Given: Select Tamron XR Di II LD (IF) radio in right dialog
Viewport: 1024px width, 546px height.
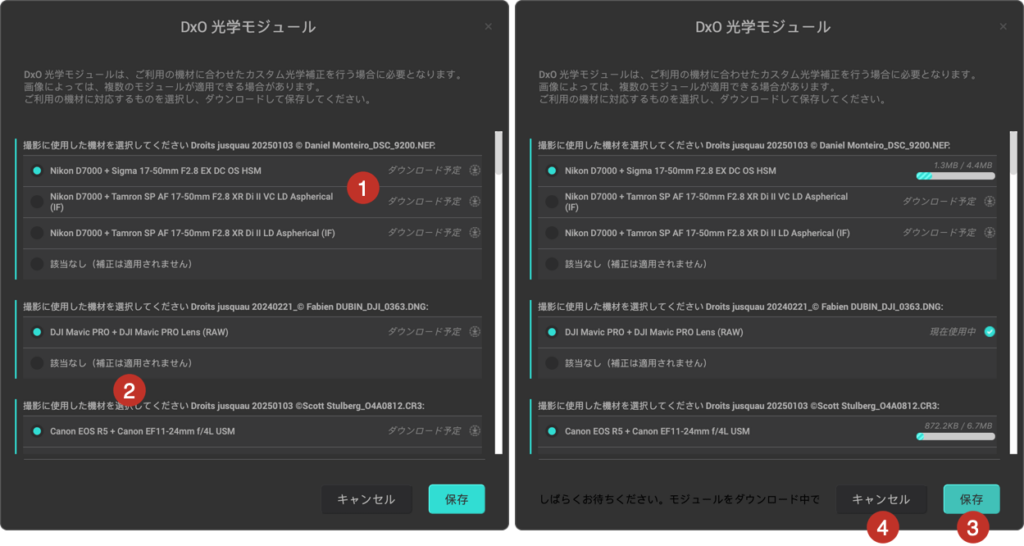Looking at the screenshot, I should (x=552, y=233).
